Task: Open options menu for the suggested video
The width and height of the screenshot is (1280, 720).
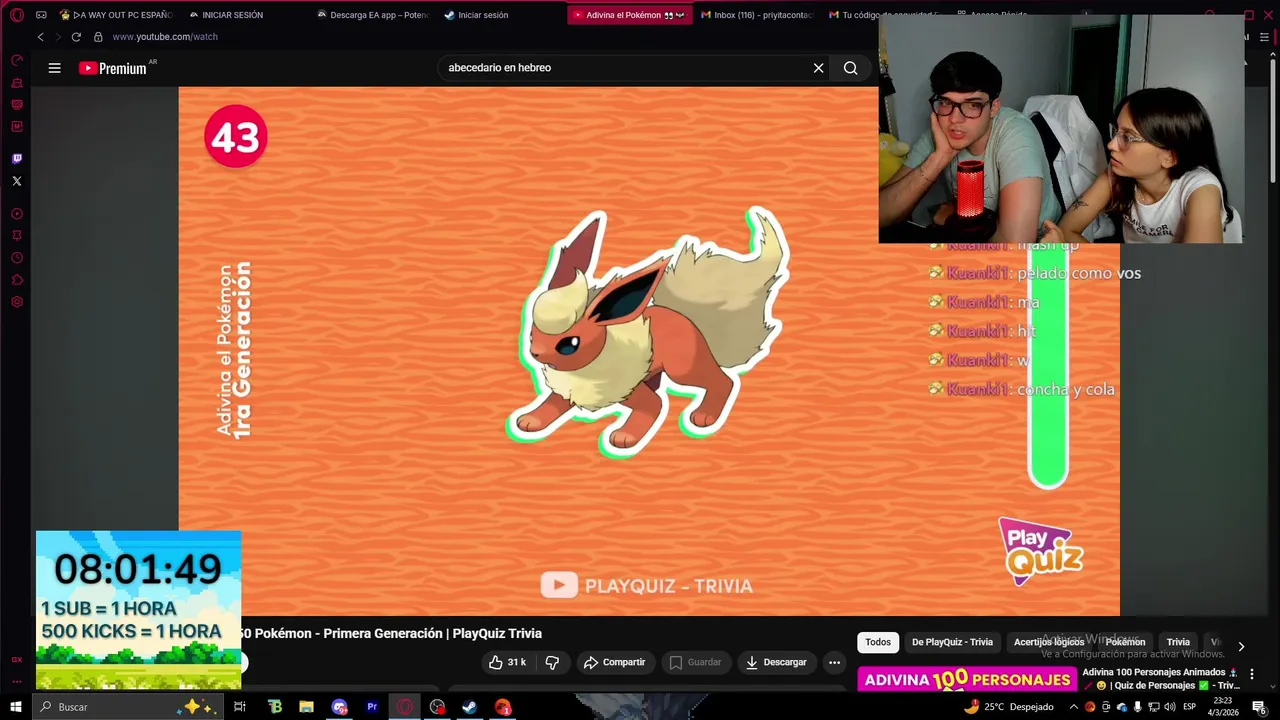Action: pos(1251,674)
